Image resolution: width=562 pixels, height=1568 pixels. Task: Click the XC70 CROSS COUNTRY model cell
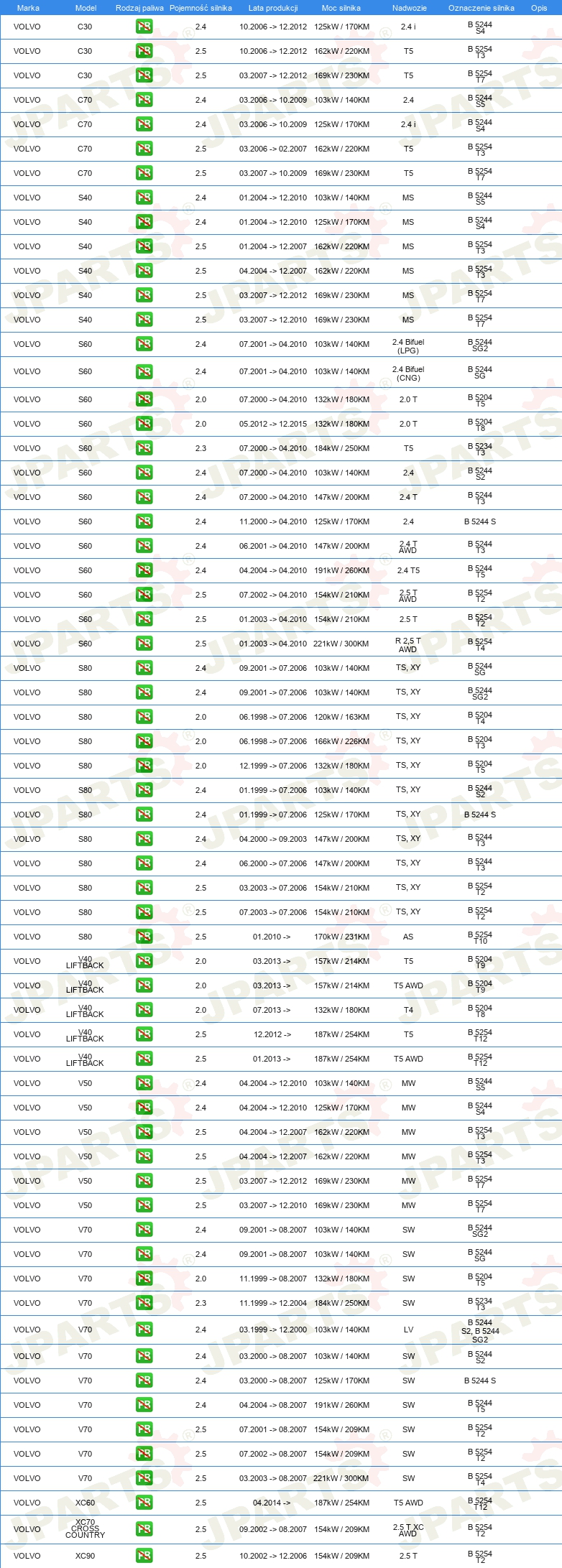tap(85, 1528)
